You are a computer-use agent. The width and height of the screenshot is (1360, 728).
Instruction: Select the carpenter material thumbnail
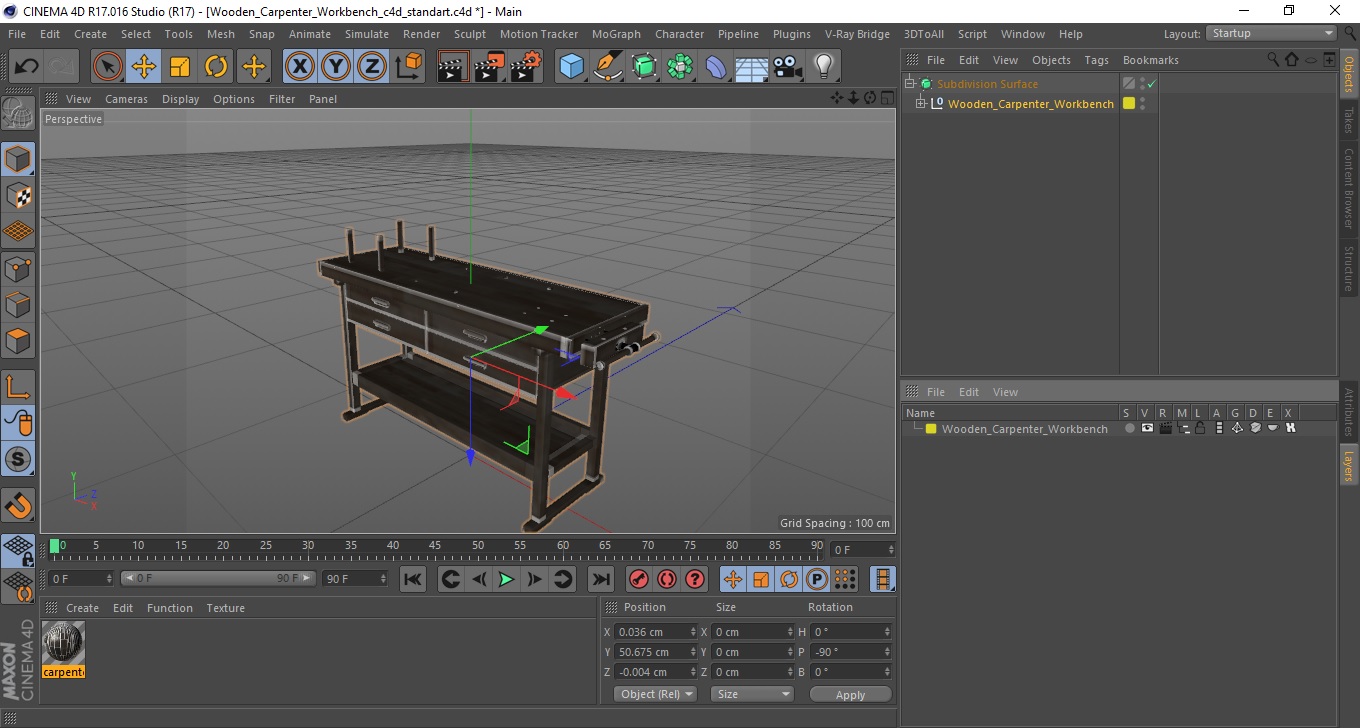tap(64, 643)
